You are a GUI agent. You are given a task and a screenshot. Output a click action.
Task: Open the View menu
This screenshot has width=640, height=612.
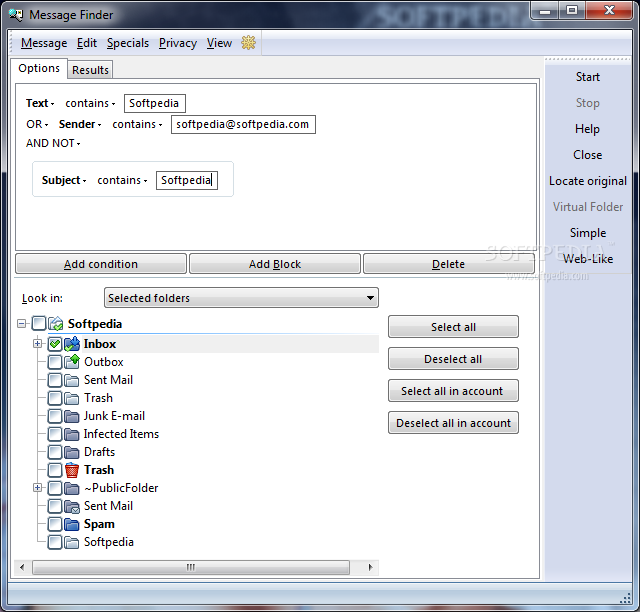coord(219,43)
